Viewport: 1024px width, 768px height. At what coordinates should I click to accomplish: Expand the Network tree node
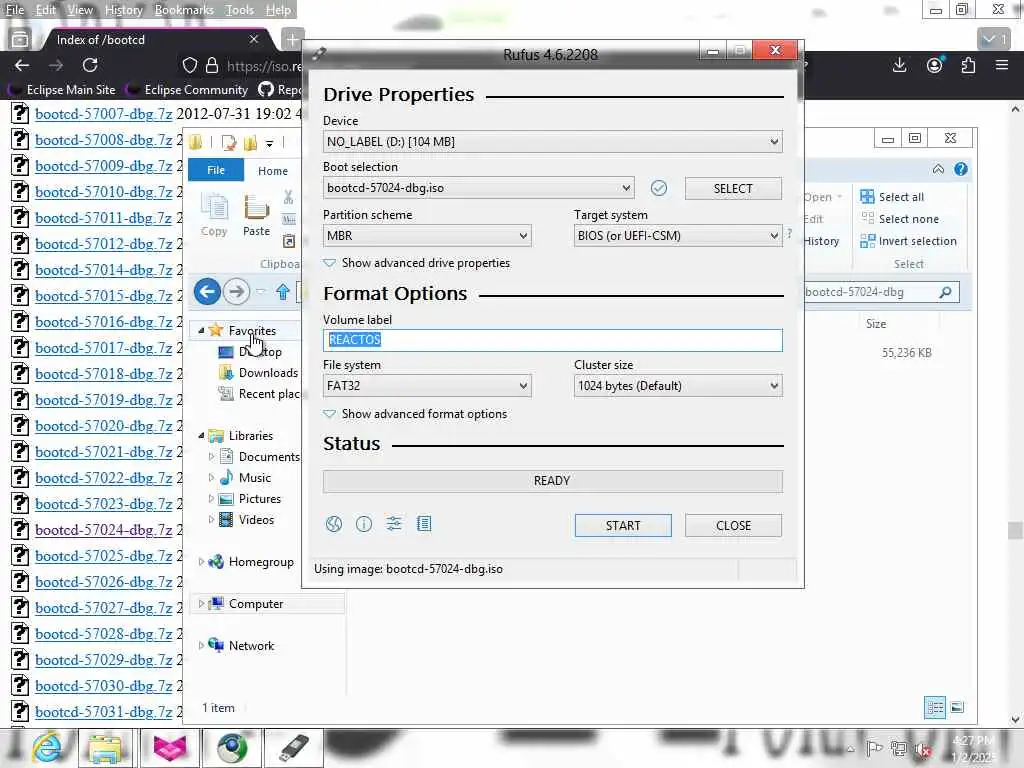point(201,645)
